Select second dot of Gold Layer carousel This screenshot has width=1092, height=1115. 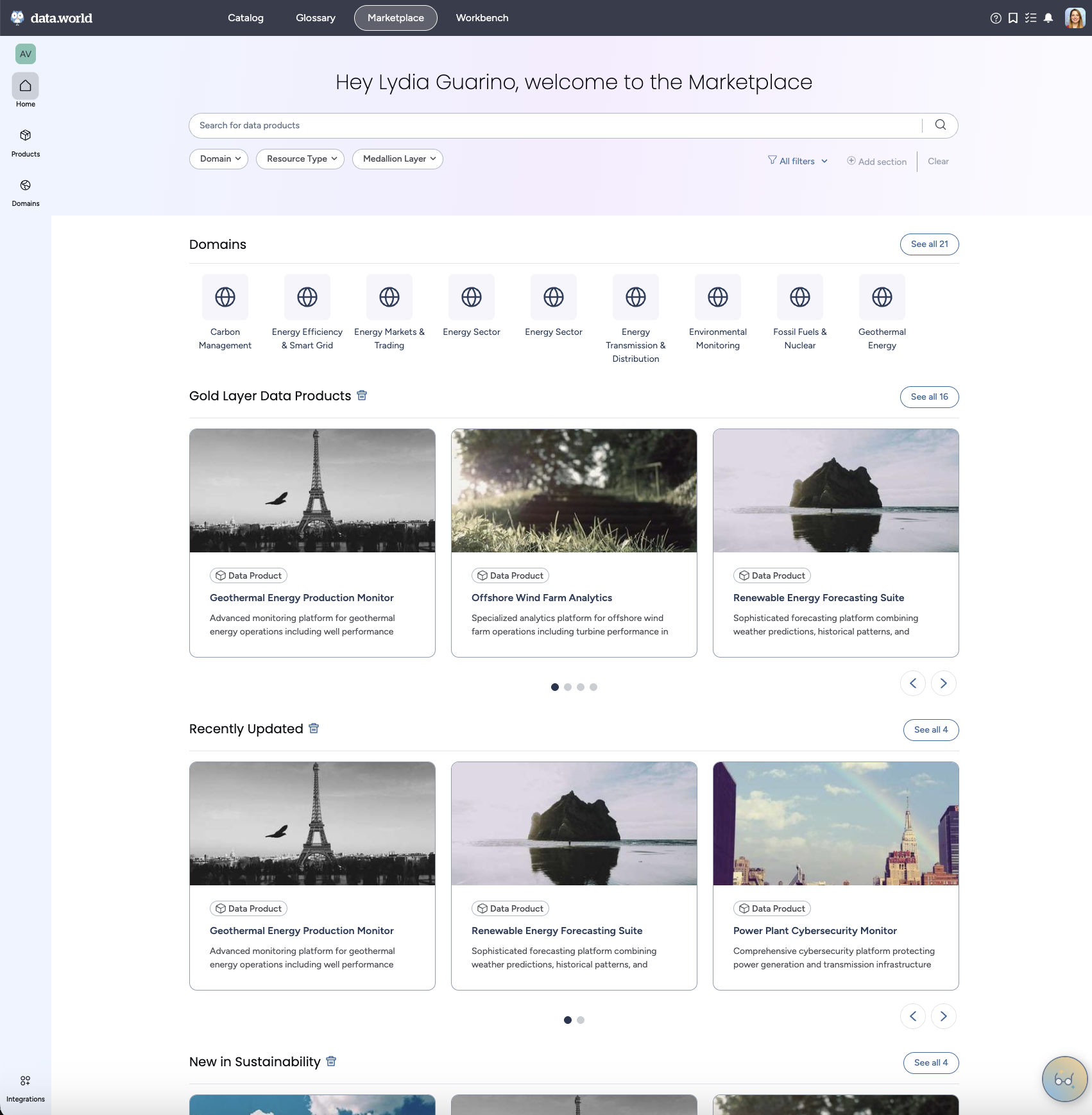pyautogui.click(x=568, y=687)
